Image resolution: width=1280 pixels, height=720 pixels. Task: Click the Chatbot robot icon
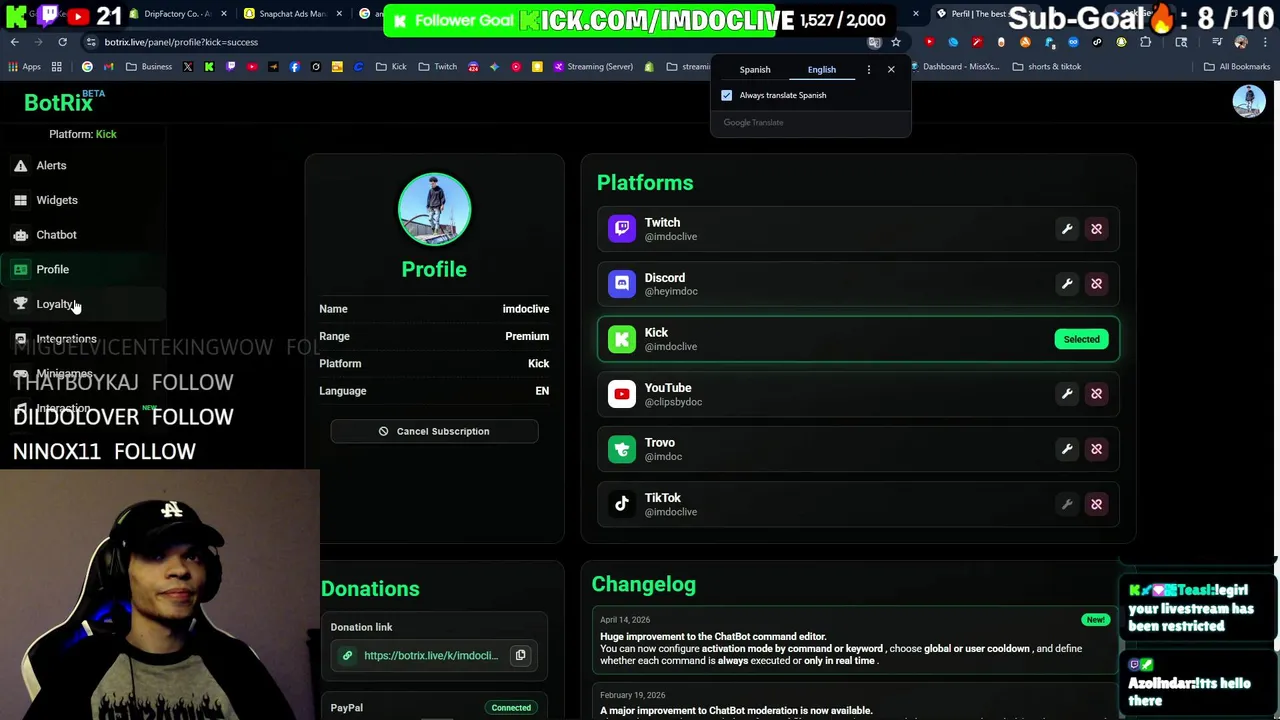coord(20,235)
